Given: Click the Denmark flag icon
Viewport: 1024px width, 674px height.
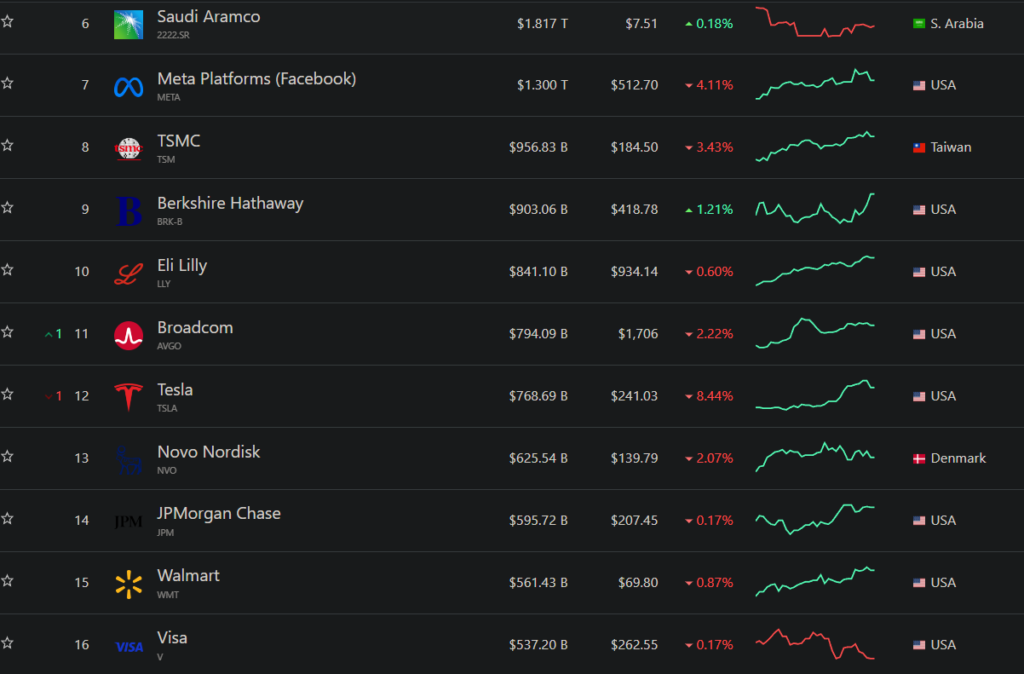Looking at the screenshot, I should point(919,458).
